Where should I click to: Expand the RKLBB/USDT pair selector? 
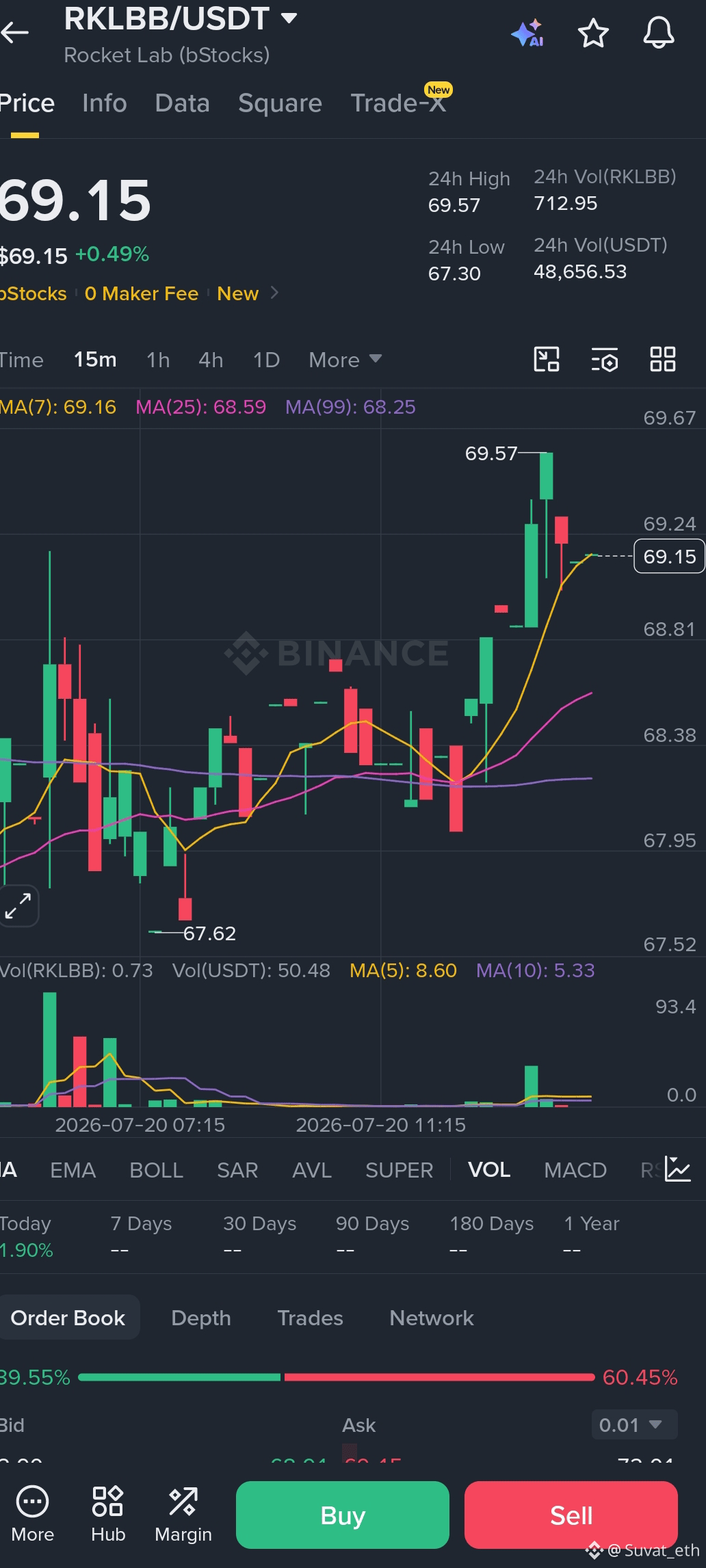(x=289, y=18)
